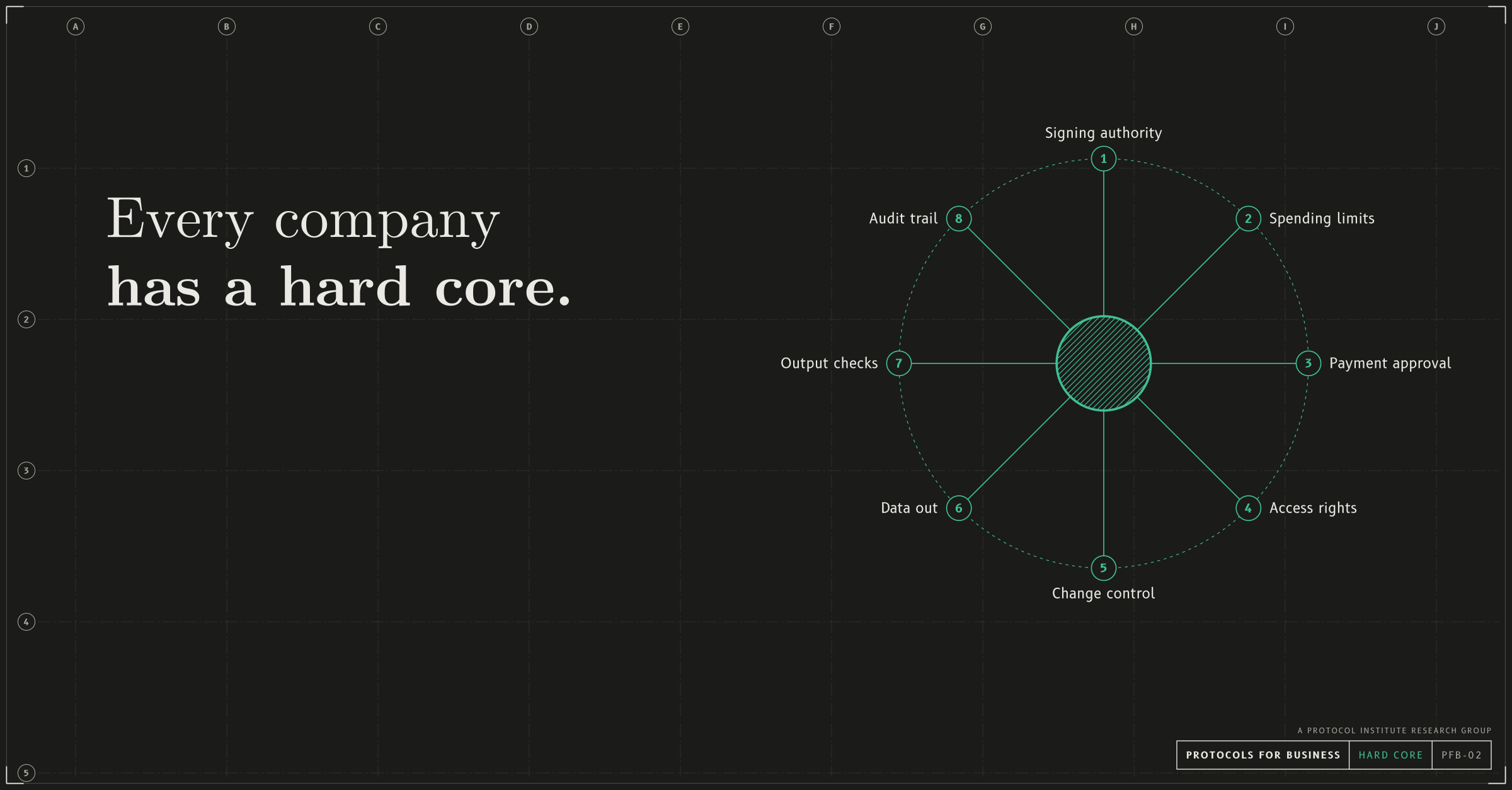1512x790 pixels.
Task: Click the column D grid marker
Action: click(x=529, y=26)
